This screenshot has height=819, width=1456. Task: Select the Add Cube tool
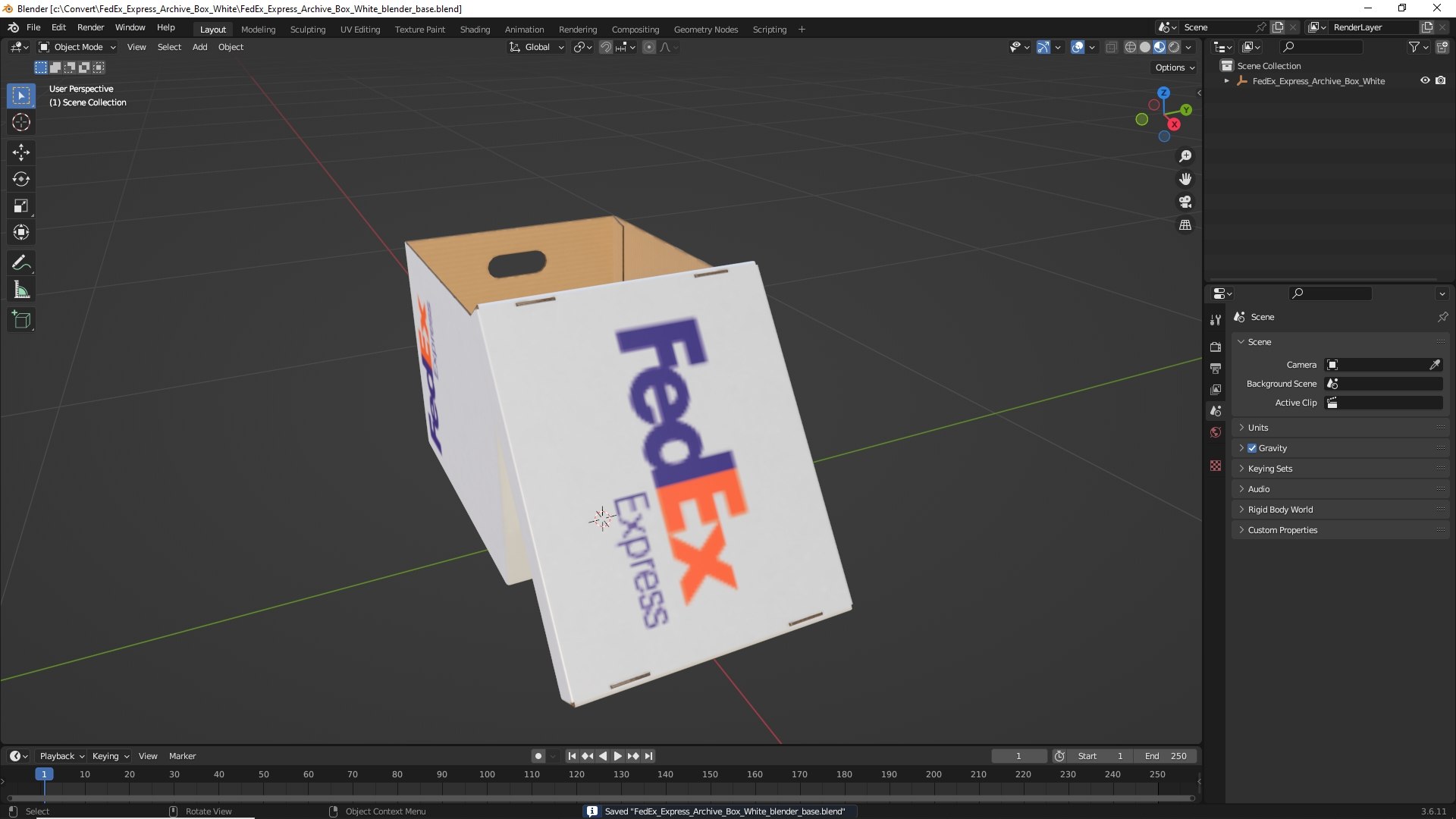(x=21, y=320)
